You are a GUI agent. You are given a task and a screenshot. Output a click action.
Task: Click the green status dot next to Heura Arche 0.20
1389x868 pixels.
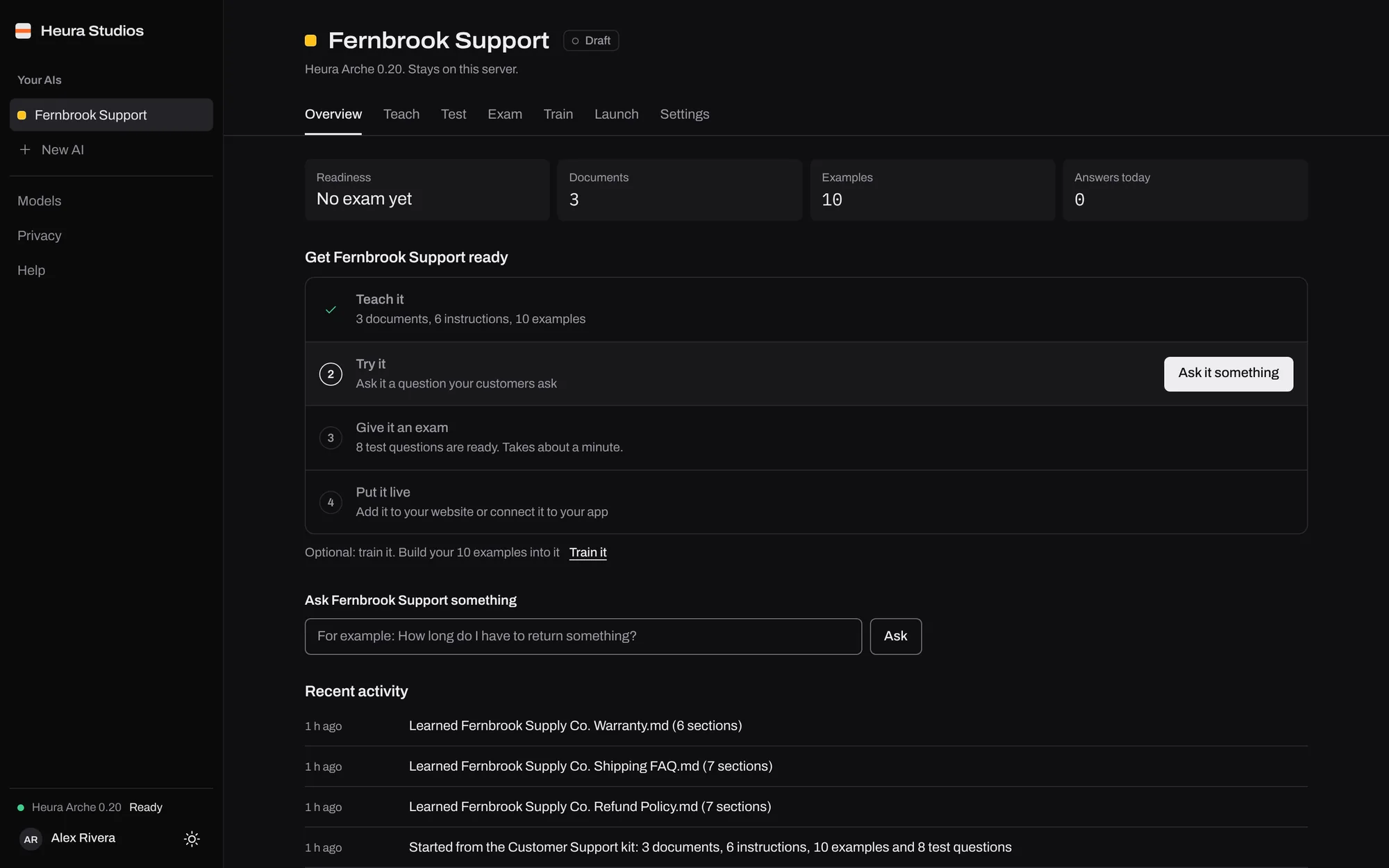pos(21,808)
